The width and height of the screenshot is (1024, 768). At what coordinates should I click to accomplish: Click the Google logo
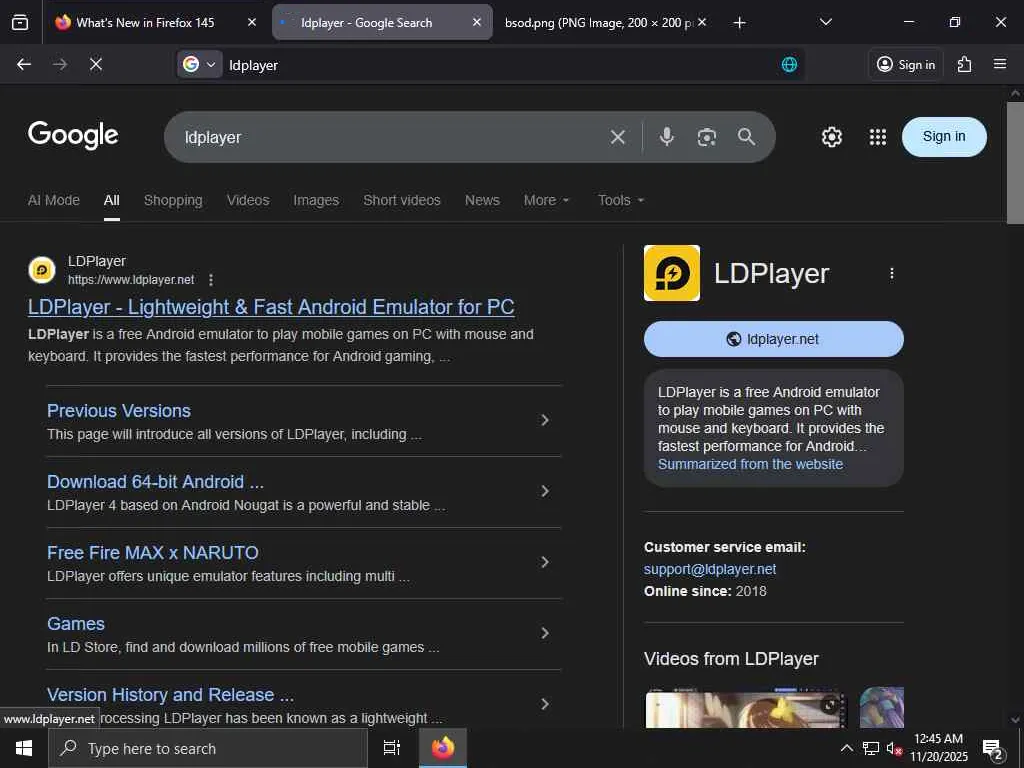[x=73, y=135]
